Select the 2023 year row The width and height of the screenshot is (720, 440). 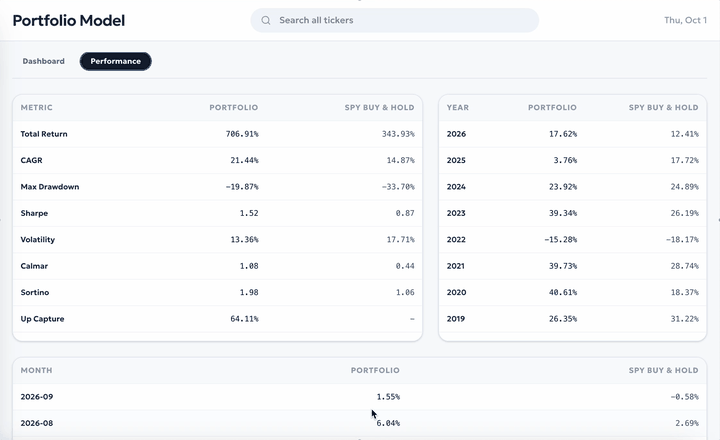[573, 213]
